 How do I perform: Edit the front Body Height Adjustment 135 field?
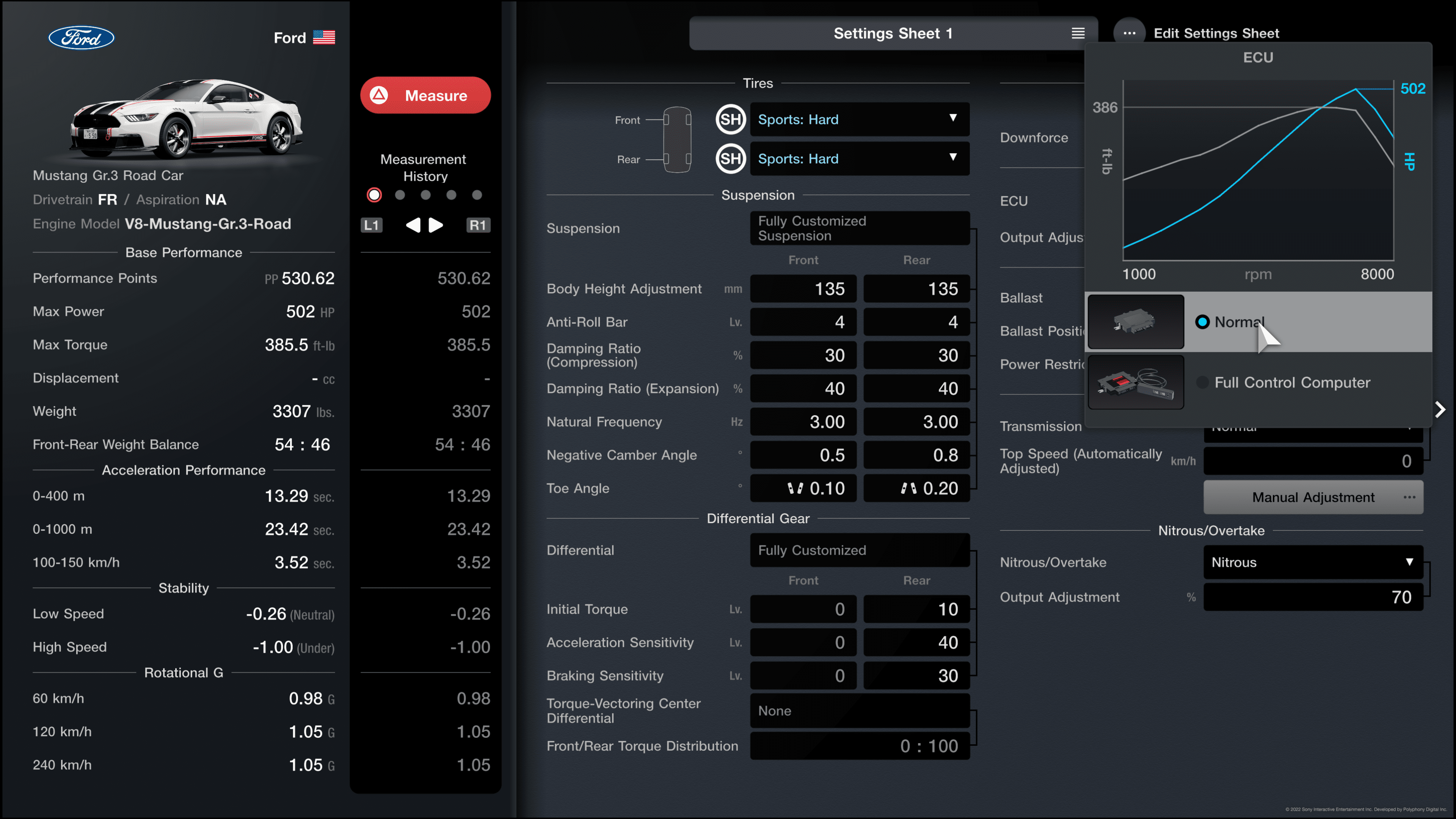[803, 289]
